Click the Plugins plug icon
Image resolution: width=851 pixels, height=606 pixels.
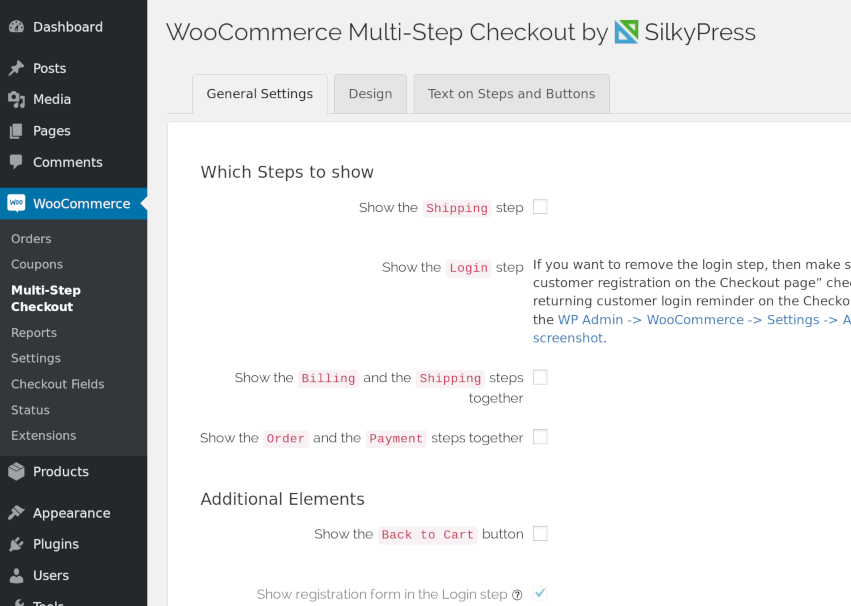16,544
